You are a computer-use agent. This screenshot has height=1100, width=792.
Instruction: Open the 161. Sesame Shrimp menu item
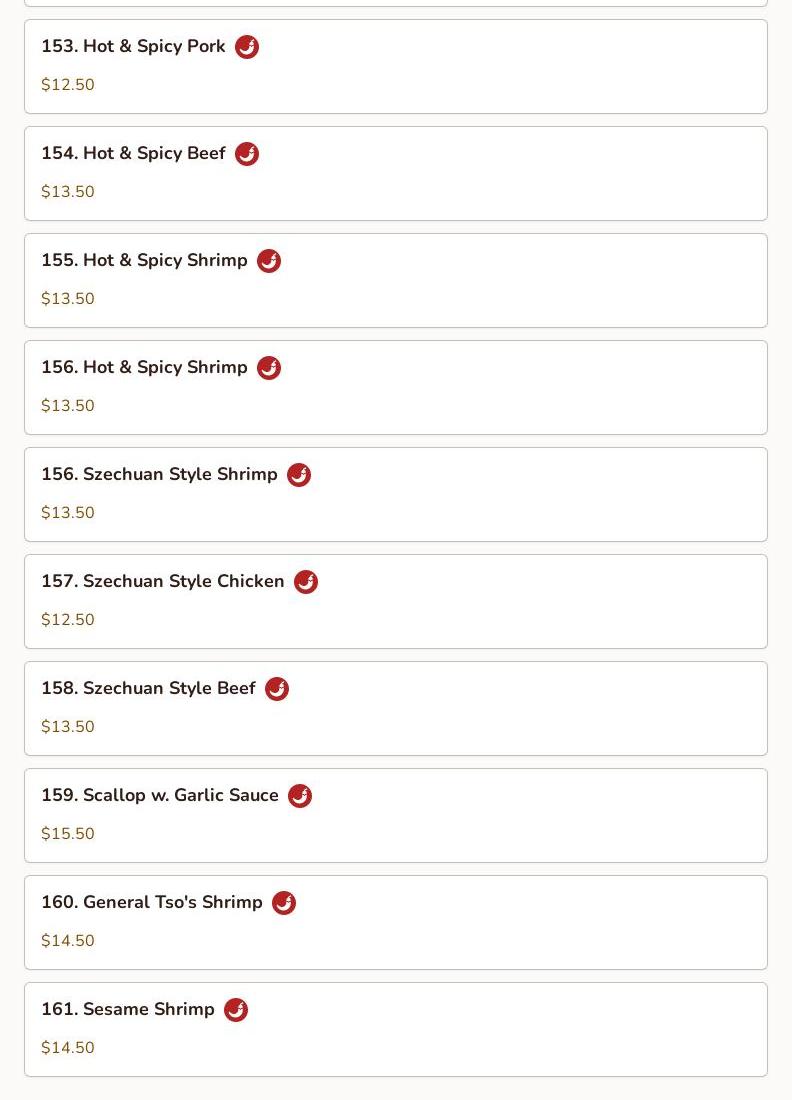pyautogui.click(x=396, y=1030)
